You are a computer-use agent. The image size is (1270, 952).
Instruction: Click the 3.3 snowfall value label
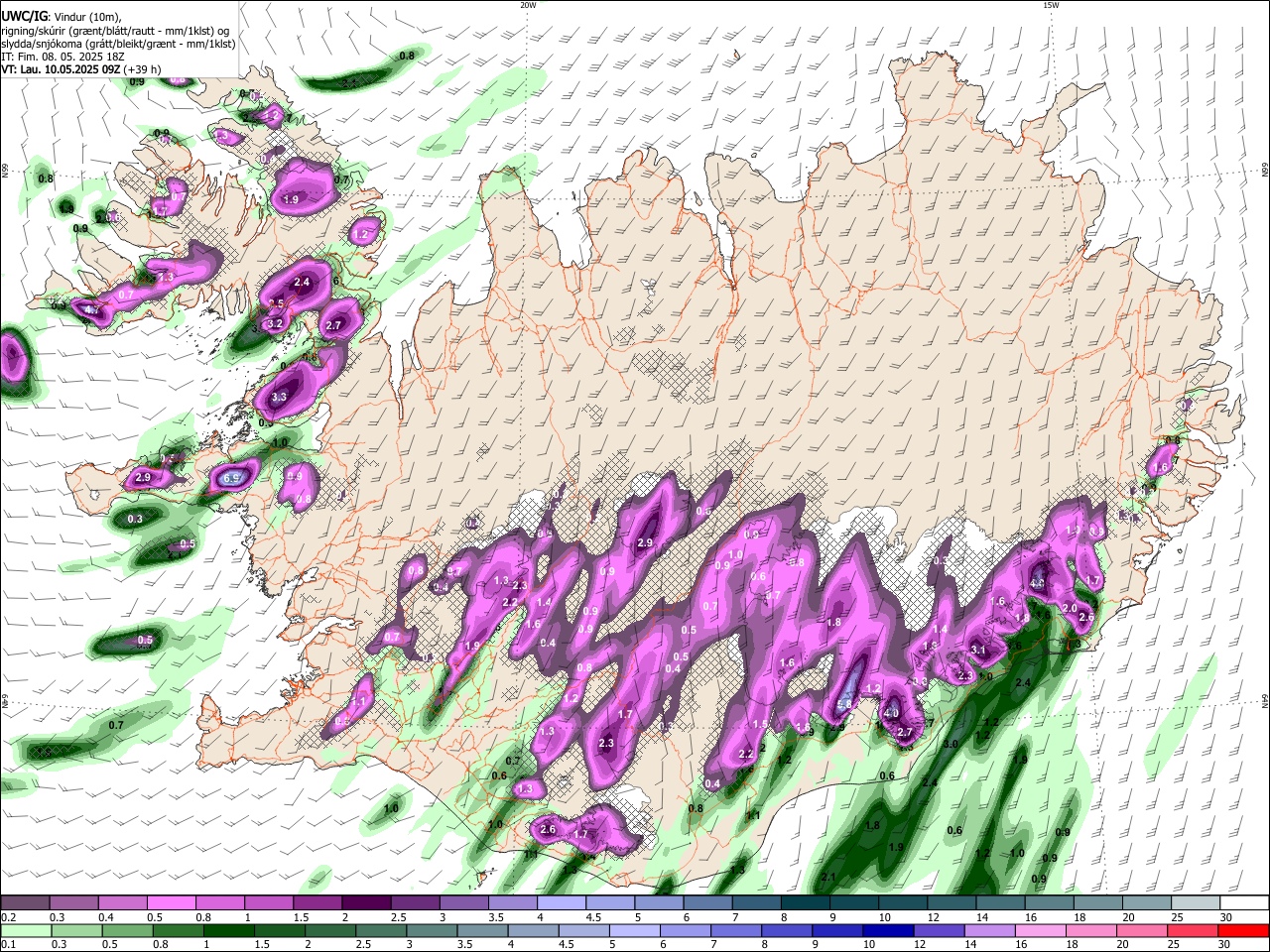click(x=279, y=397)
